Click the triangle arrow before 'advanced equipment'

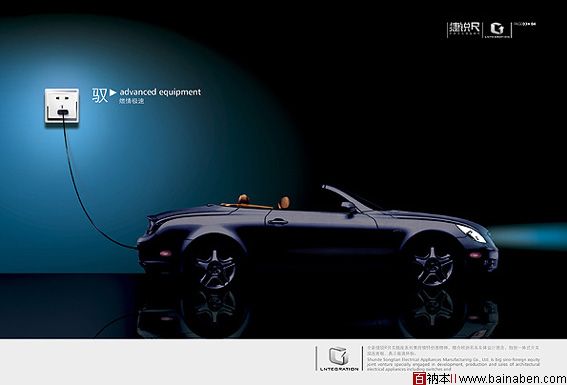(x=113, y=93)
